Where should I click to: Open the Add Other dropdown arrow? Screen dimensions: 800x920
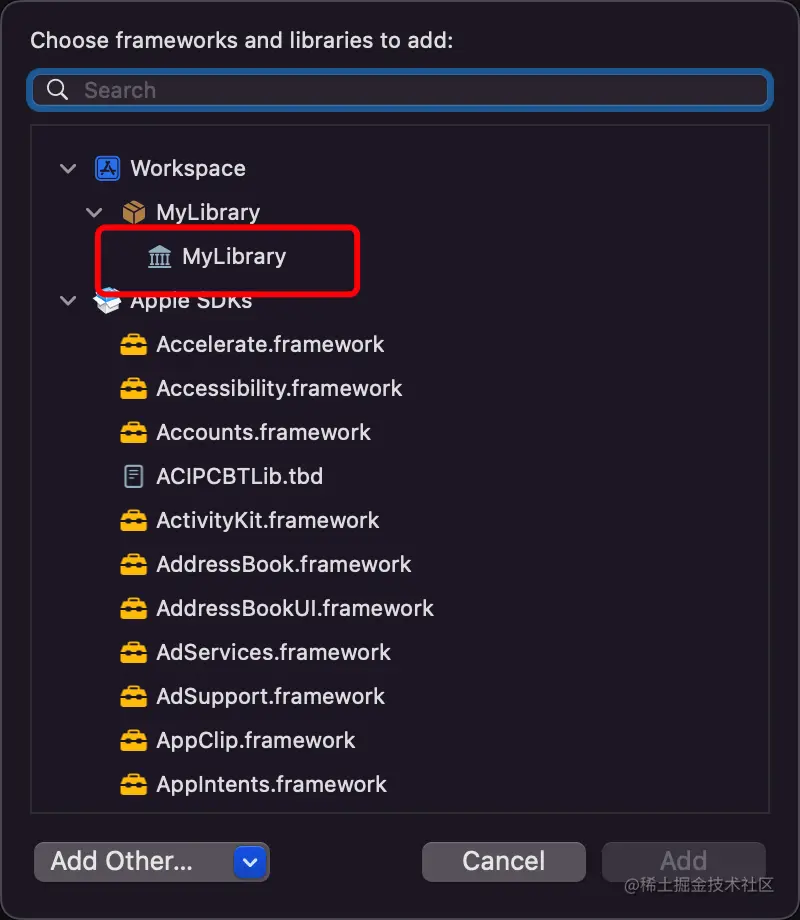(250, 862)
